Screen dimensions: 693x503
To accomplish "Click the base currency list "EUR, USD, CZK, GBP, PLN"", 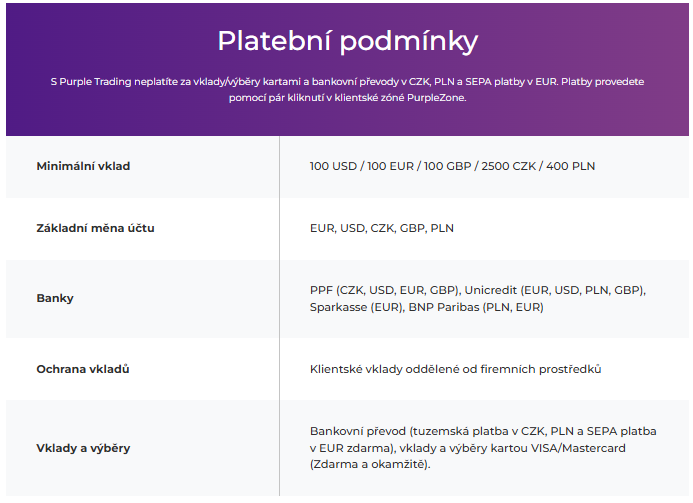I will click(x=382, y=228).
